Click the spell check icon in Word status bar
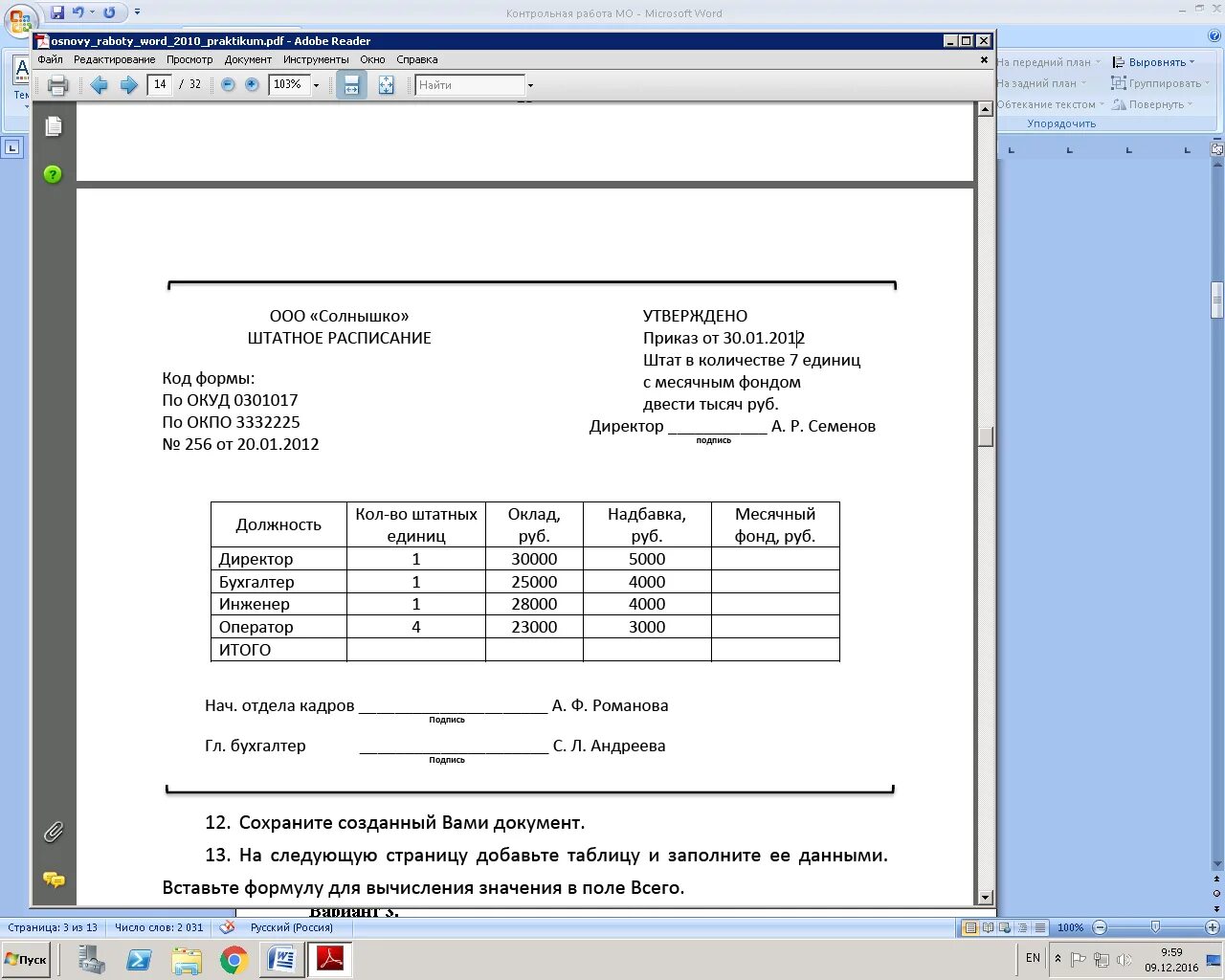 coord(227,926)
